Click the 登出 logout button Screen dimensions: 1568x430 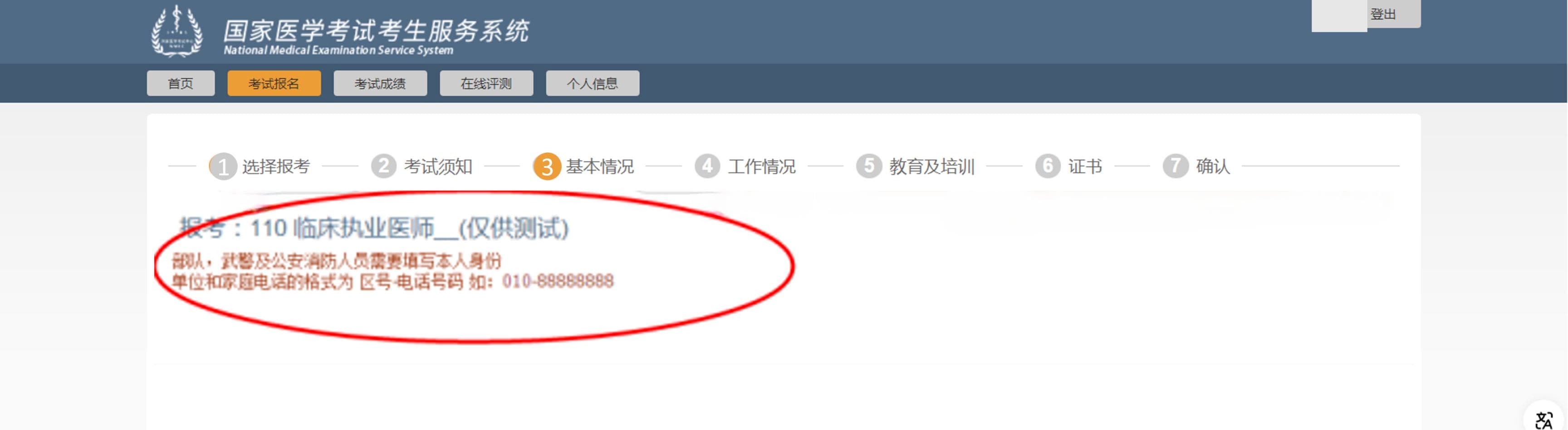point(1383,14)
